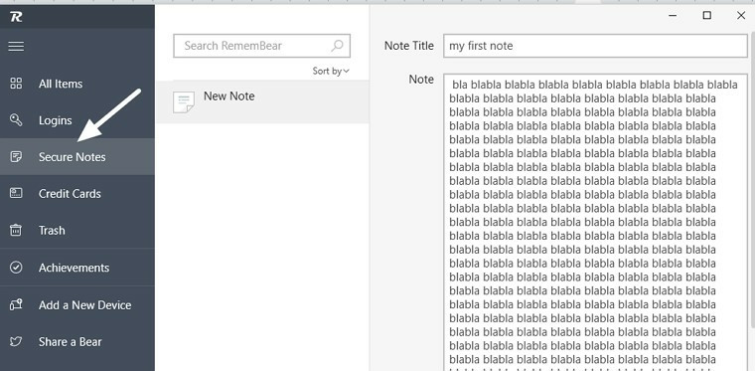Focus the Search RememBear field

262,46
